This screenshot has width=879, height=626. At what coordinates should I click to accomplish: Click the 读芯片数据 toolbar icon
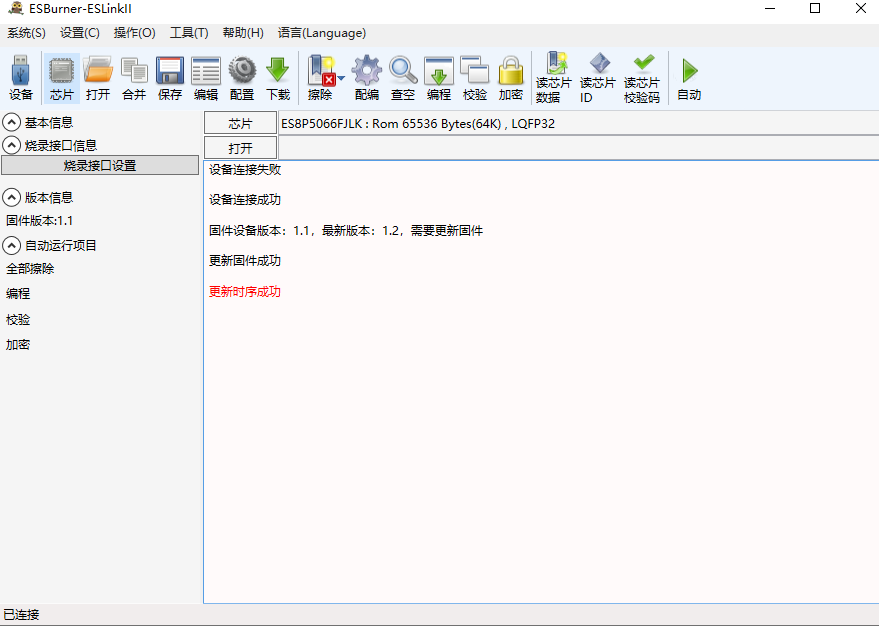click(554, 78)
